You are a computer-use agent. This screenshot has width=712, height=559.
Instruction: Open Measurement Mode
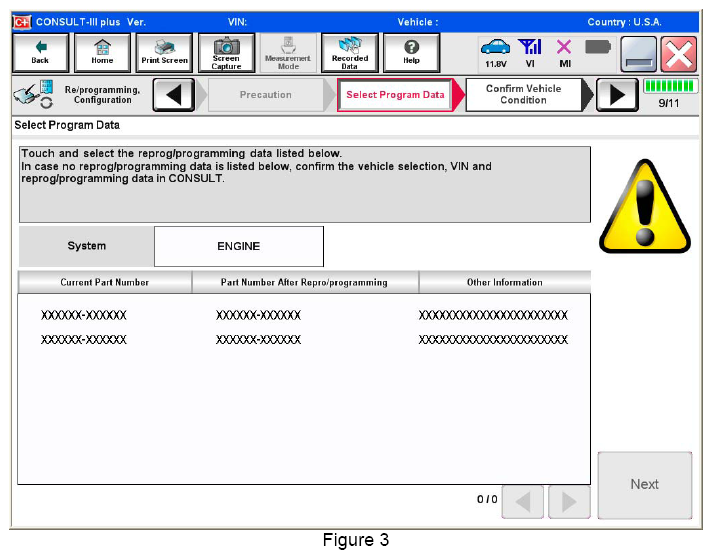tap(288, 52)
